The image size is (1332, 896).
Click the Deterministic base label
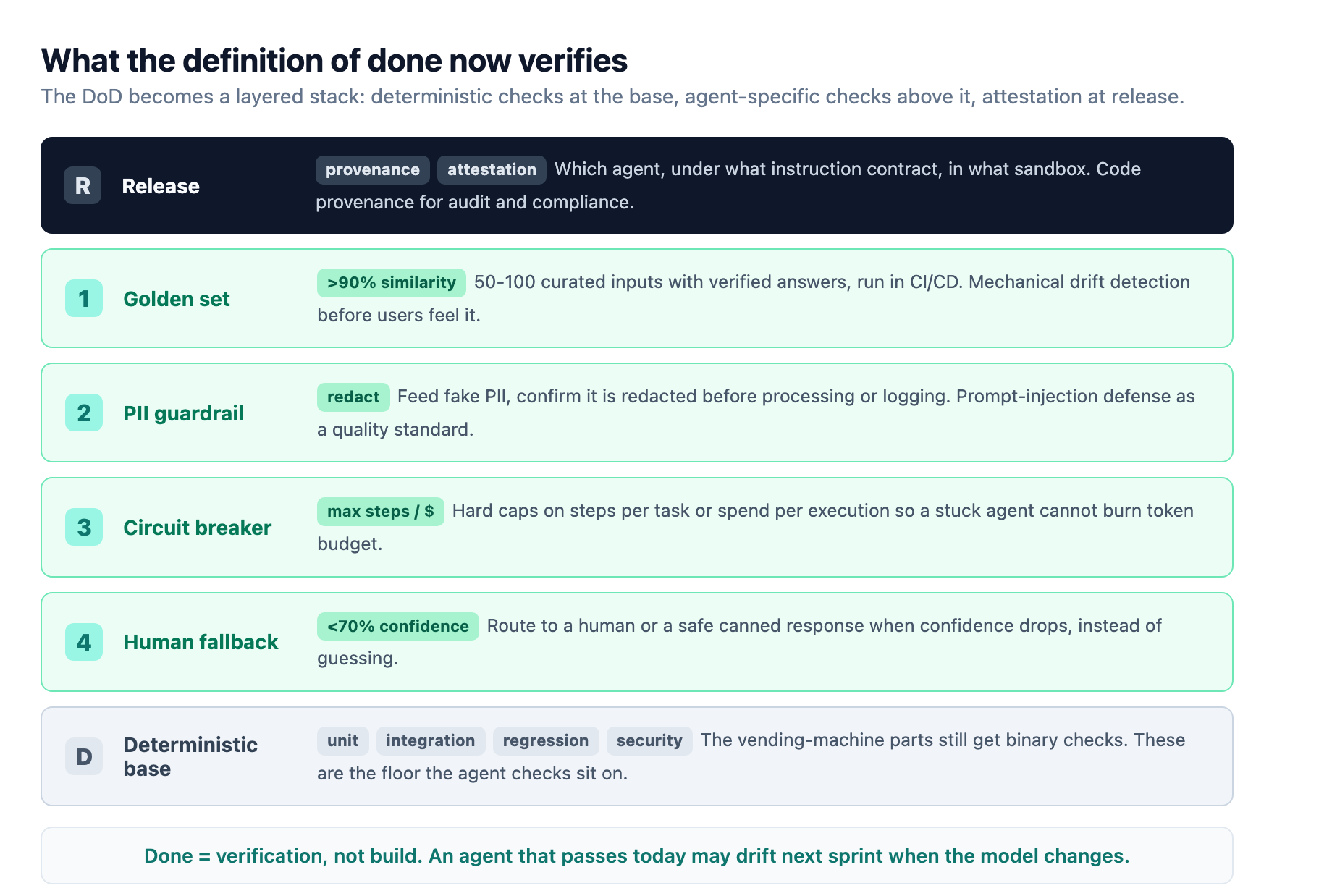pyautogui.click(x=190, y=756)
